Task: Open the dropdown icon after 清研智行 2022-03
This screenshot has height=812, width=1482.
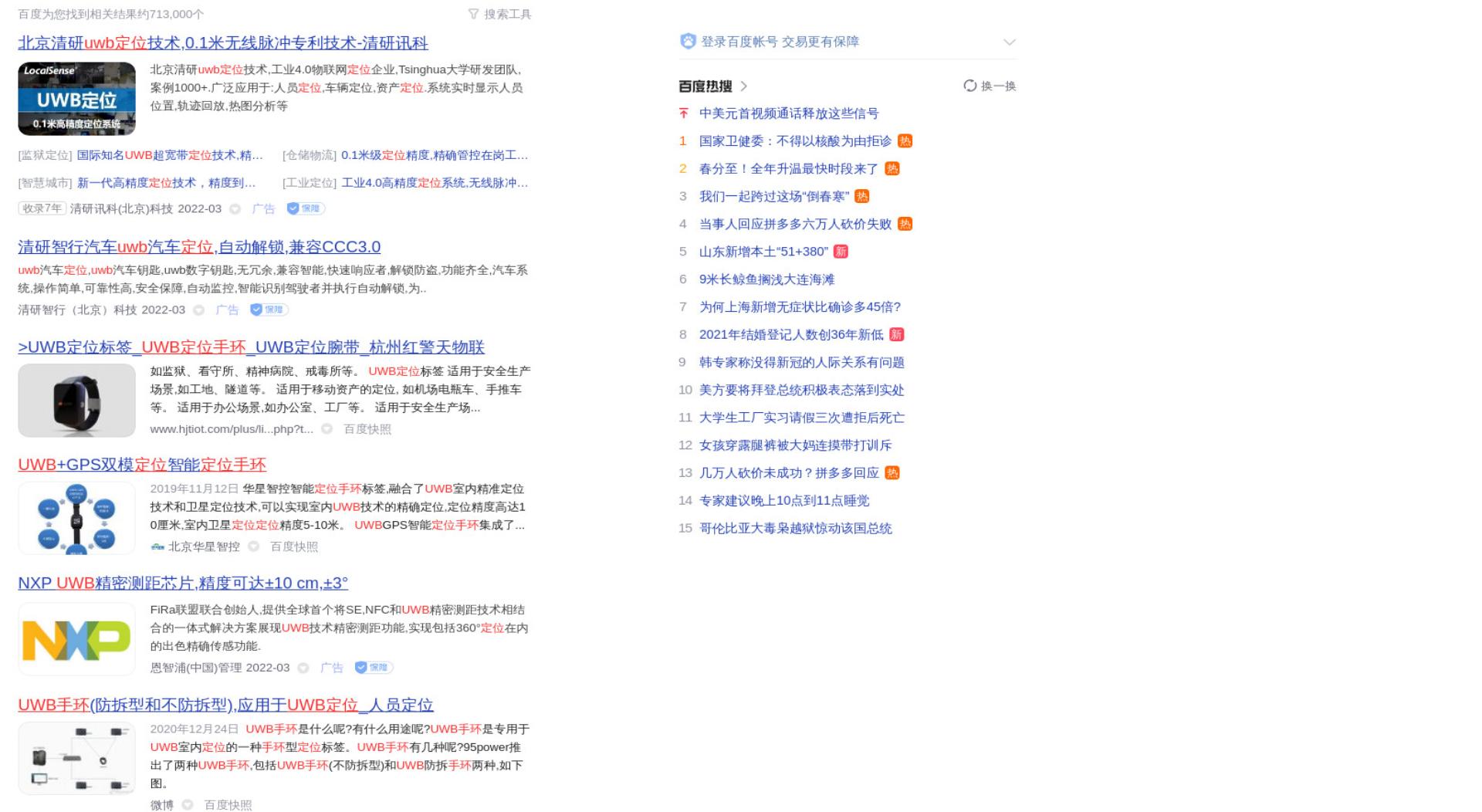Action: (199, 310)
